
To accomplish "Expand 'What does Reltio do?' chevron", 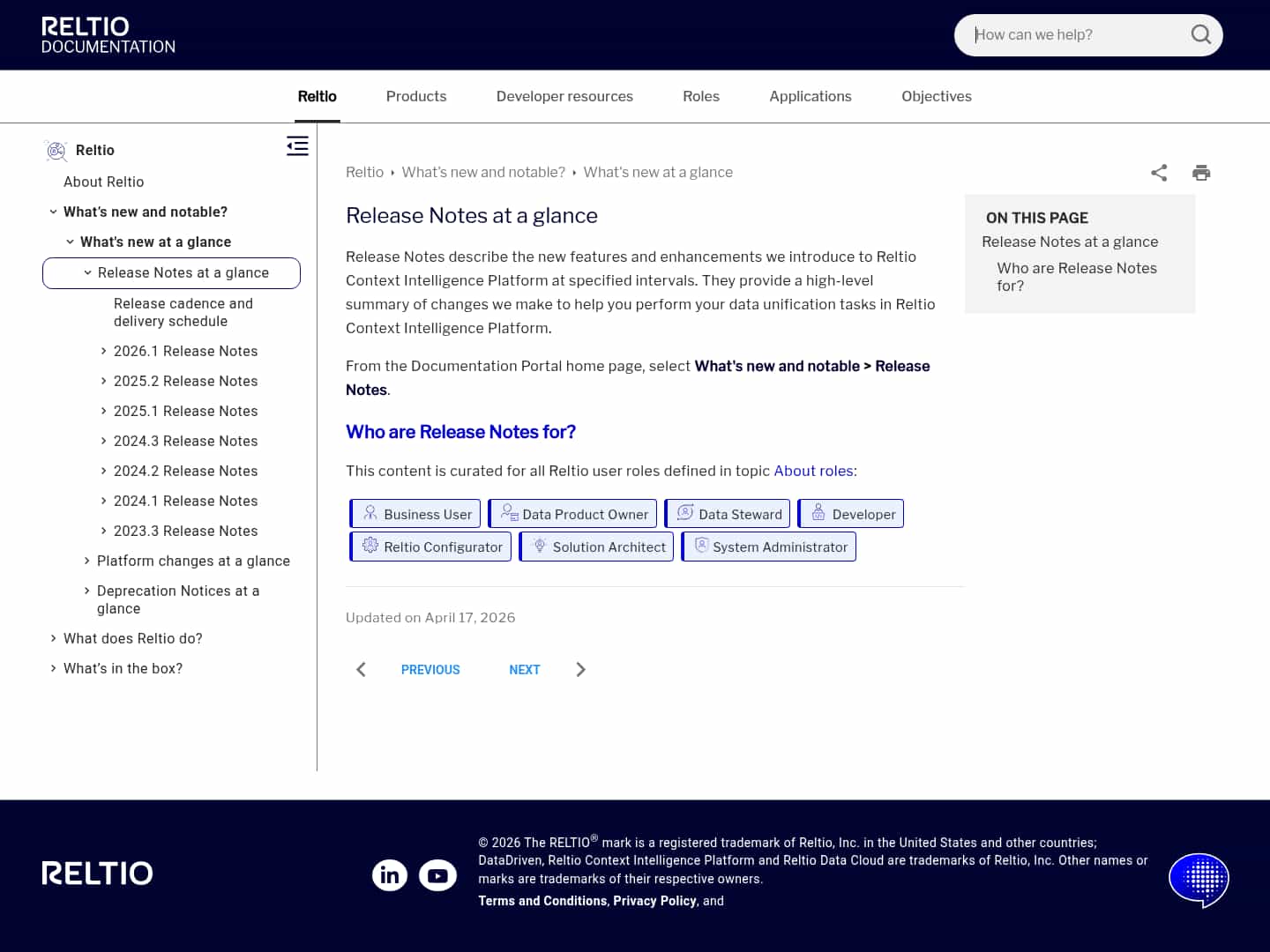I will [53, 638].
